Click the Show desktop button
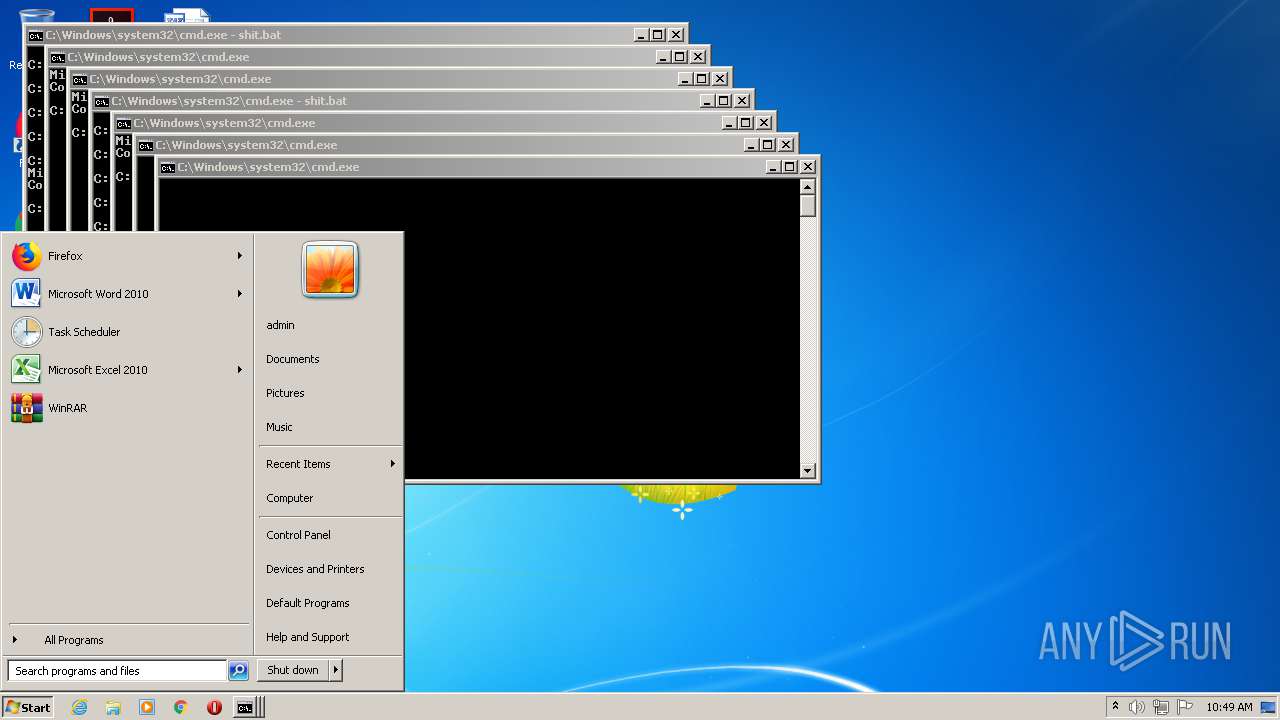Viewport: 1280px width, 720px height. (1270, 707)
